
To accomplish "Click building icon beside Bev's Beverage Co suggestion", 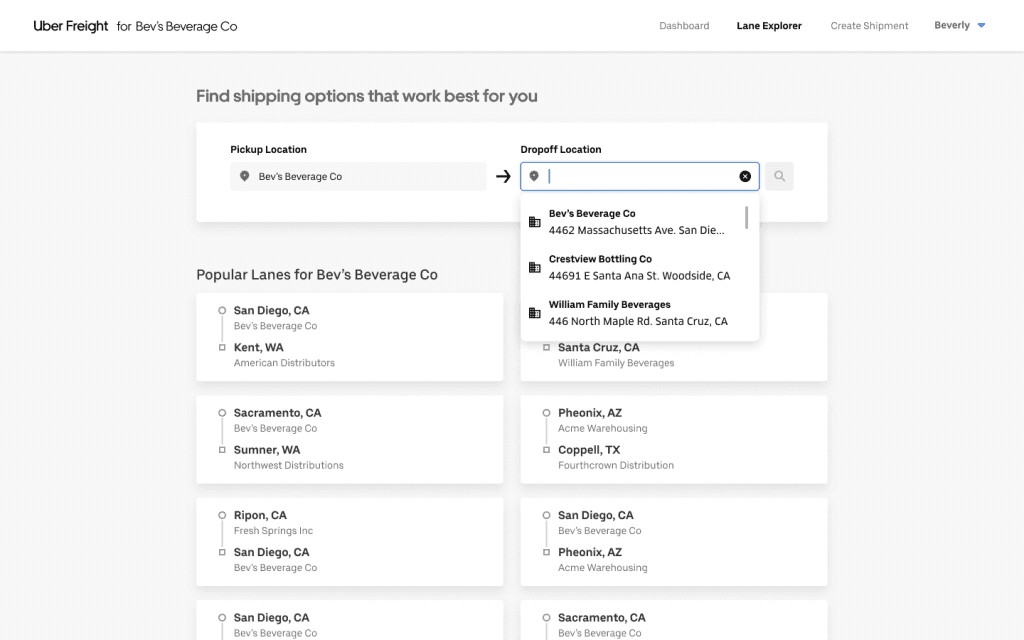I will [534, 222].
